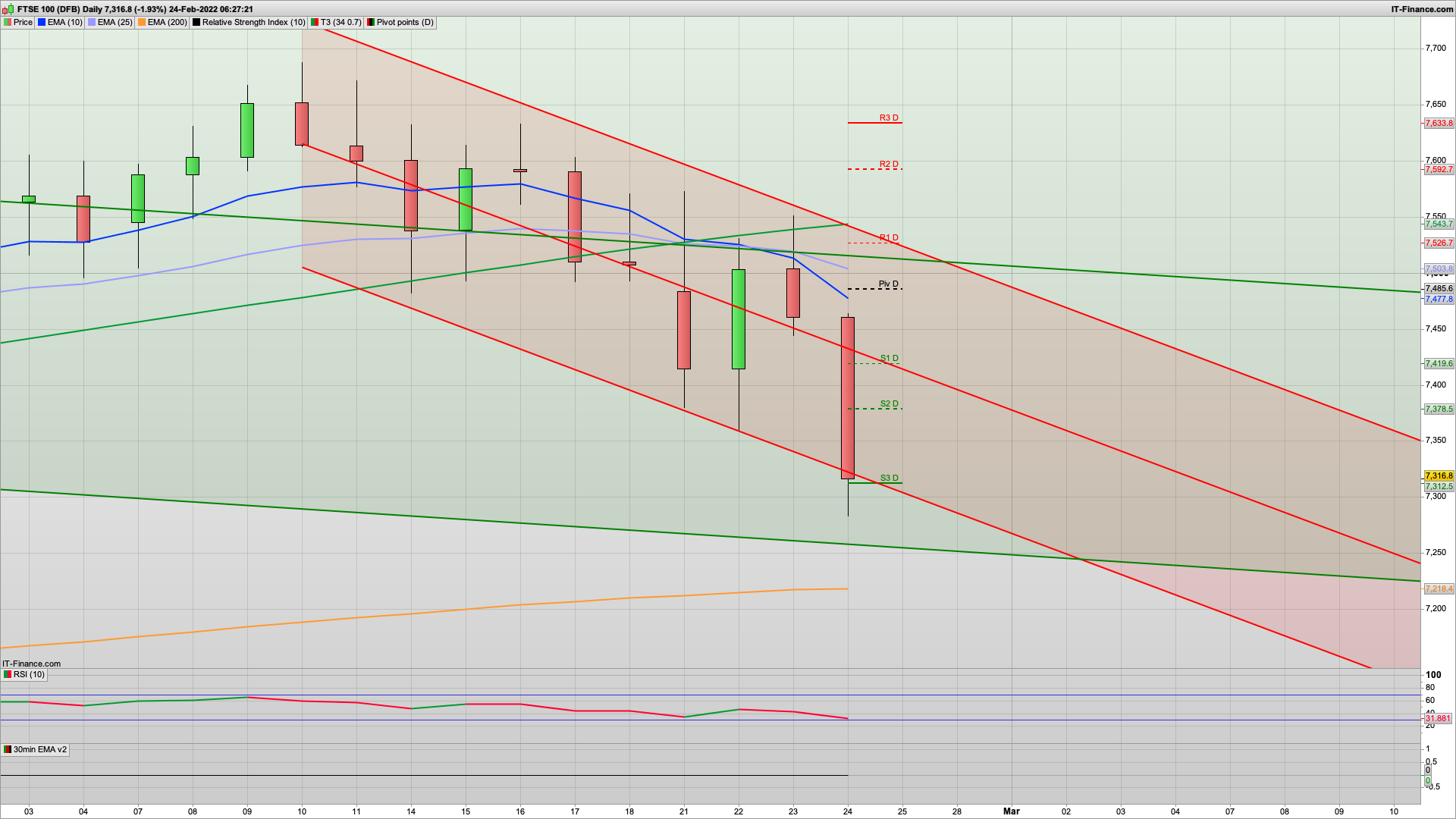Viewport: 1456px width, 819px height.
Task: Select the green candle on the 22nd
Action: tap(739, 319)
